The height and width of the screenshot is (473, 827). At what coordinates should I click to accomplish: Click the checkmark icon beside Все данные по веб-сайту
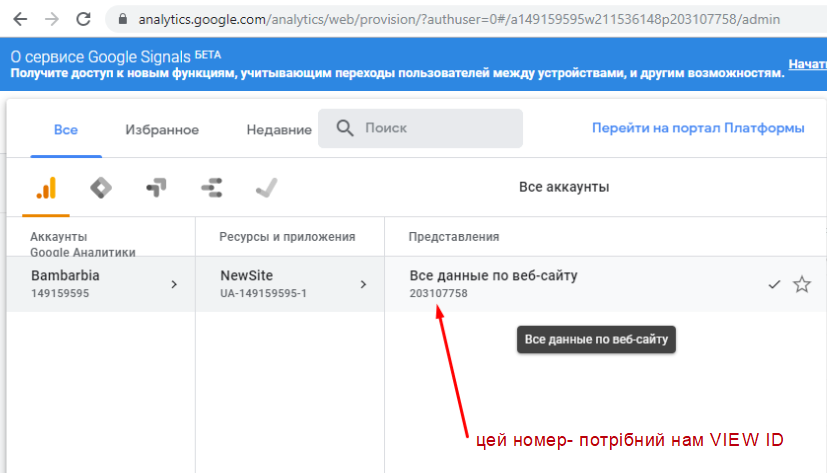[x=774, y=285]
